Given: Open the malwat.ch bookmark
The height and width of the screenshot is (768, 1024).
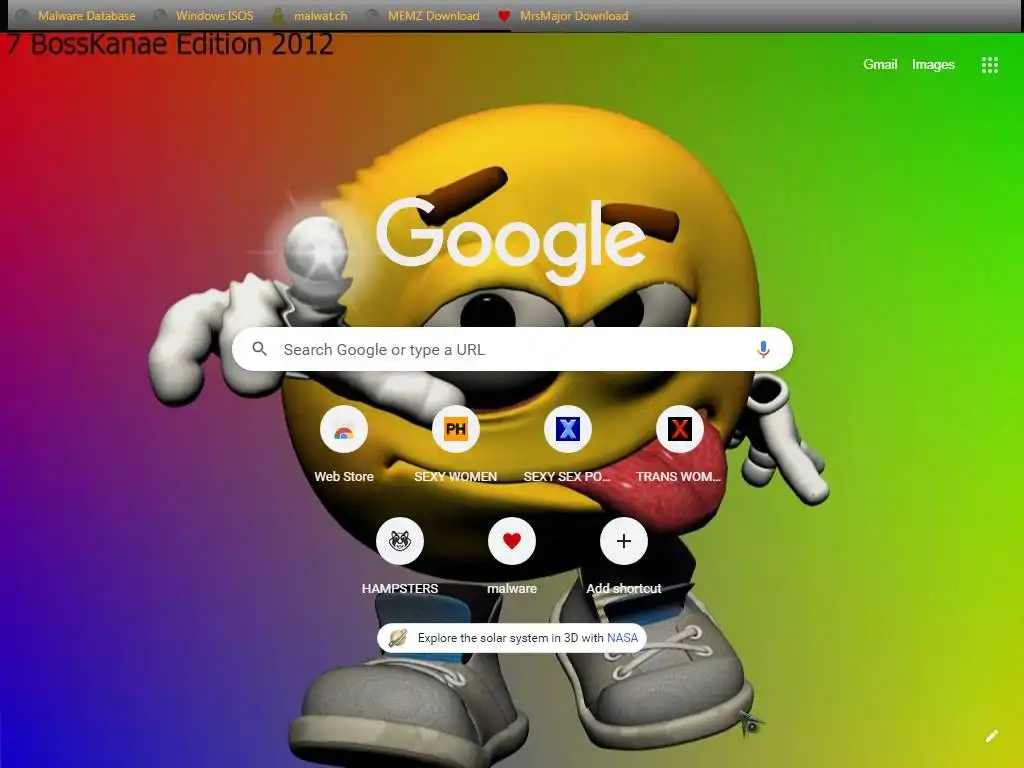Looking at the screenshot, I should pos(310,16).
